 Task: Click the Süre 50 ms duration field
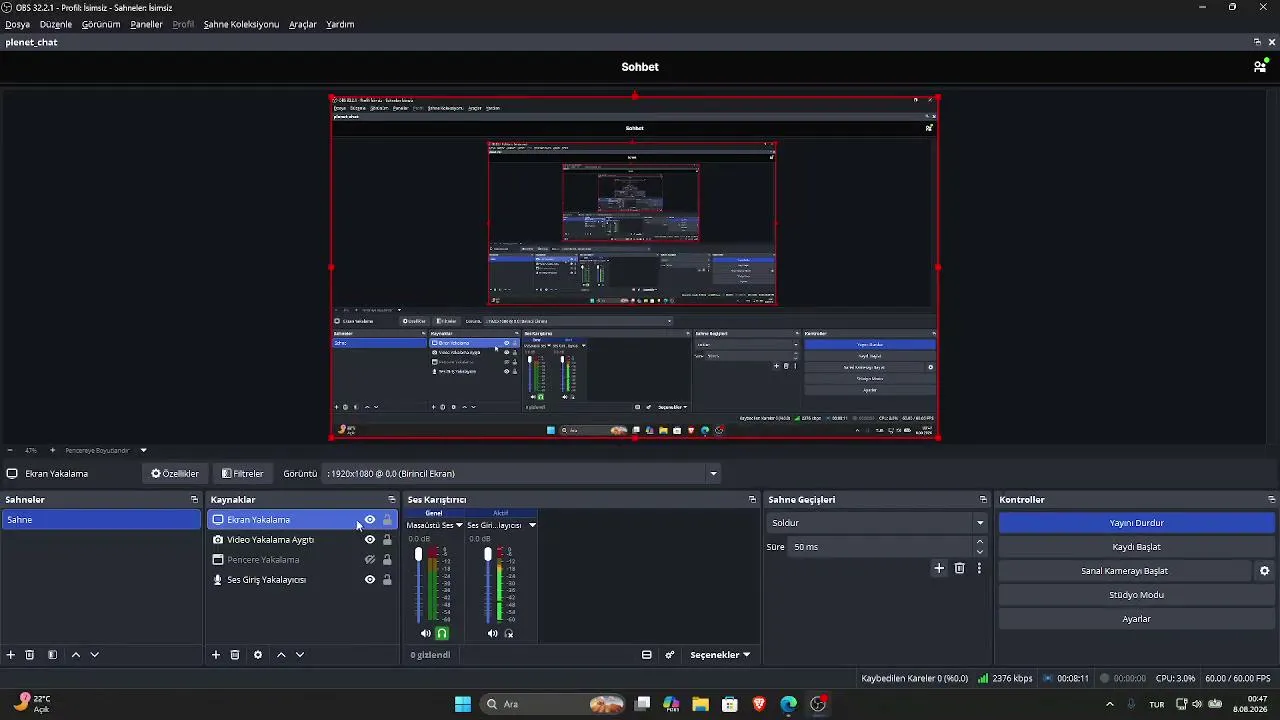coord(880,547)
